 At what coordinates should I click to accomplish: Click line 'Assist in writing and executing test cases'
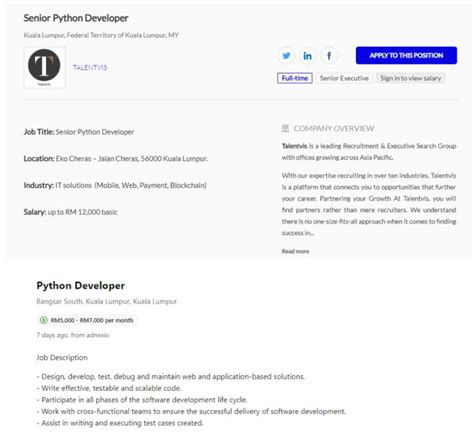tap(120, 423)
